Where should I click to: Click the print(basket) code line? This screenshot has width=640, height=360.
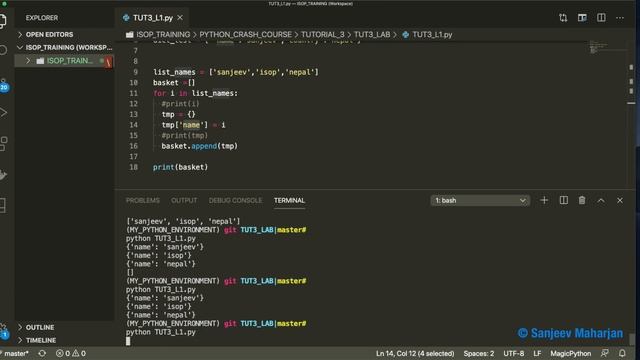click(x=180, y=167)
